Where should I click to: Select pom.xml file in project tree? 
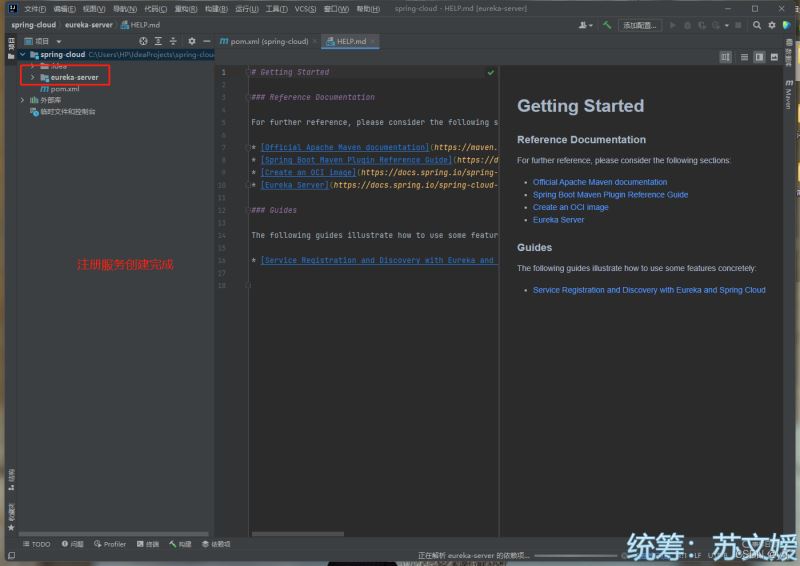coord(64,88)
